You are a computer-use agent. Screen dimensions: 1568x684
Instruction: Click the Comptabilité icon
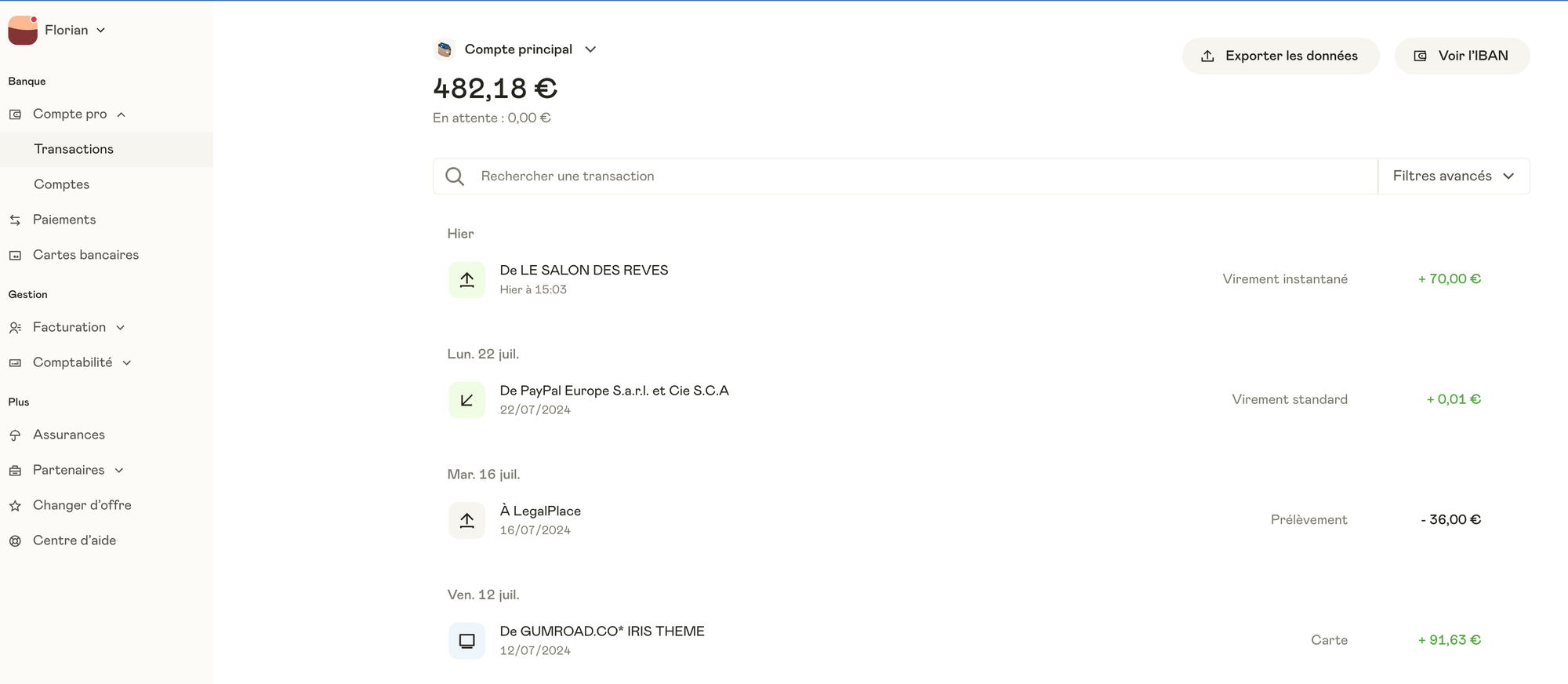[15, 363]
